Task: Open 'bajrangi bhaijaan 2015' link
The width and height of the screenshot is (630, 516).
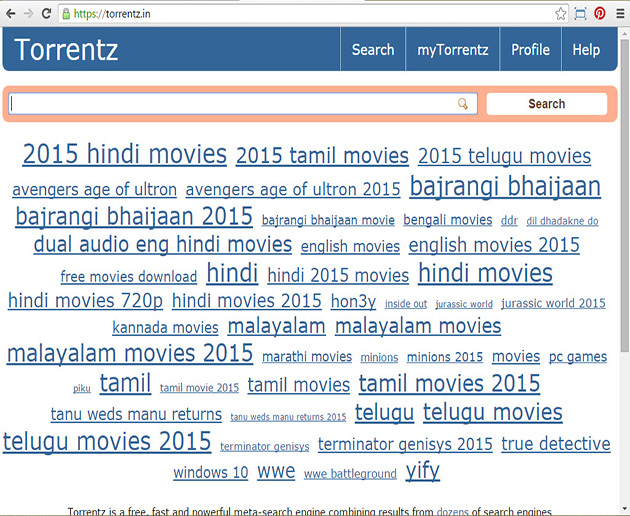Action: point(134,217)
